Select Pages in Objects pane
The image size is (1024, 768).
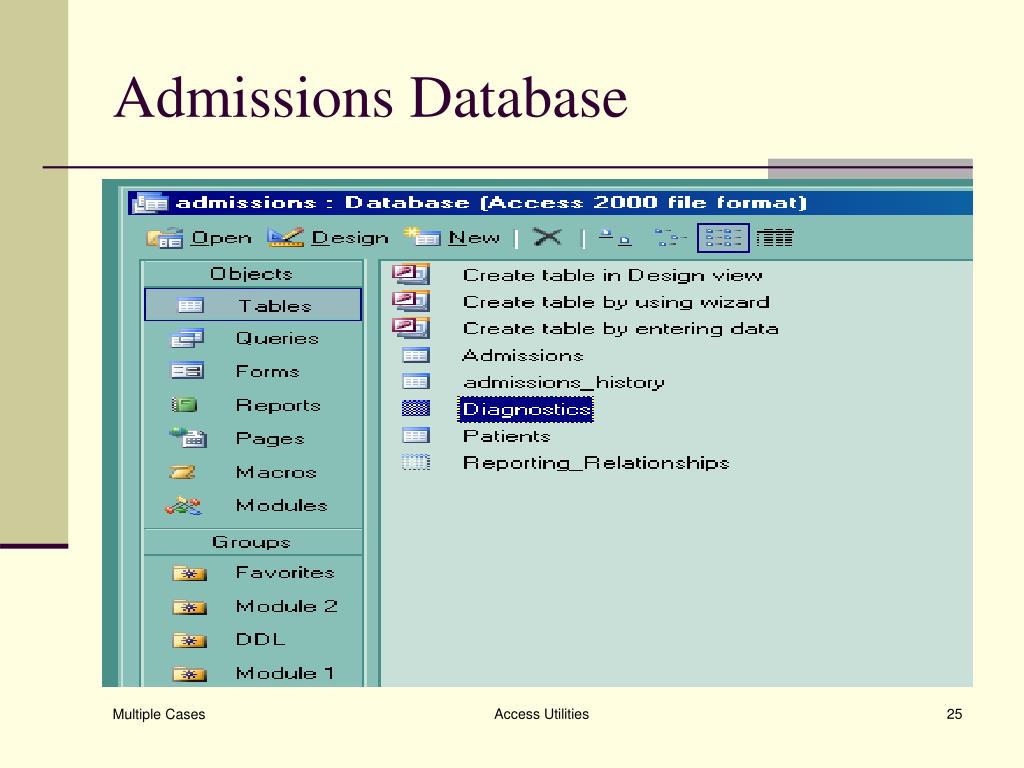coord(253,438)
